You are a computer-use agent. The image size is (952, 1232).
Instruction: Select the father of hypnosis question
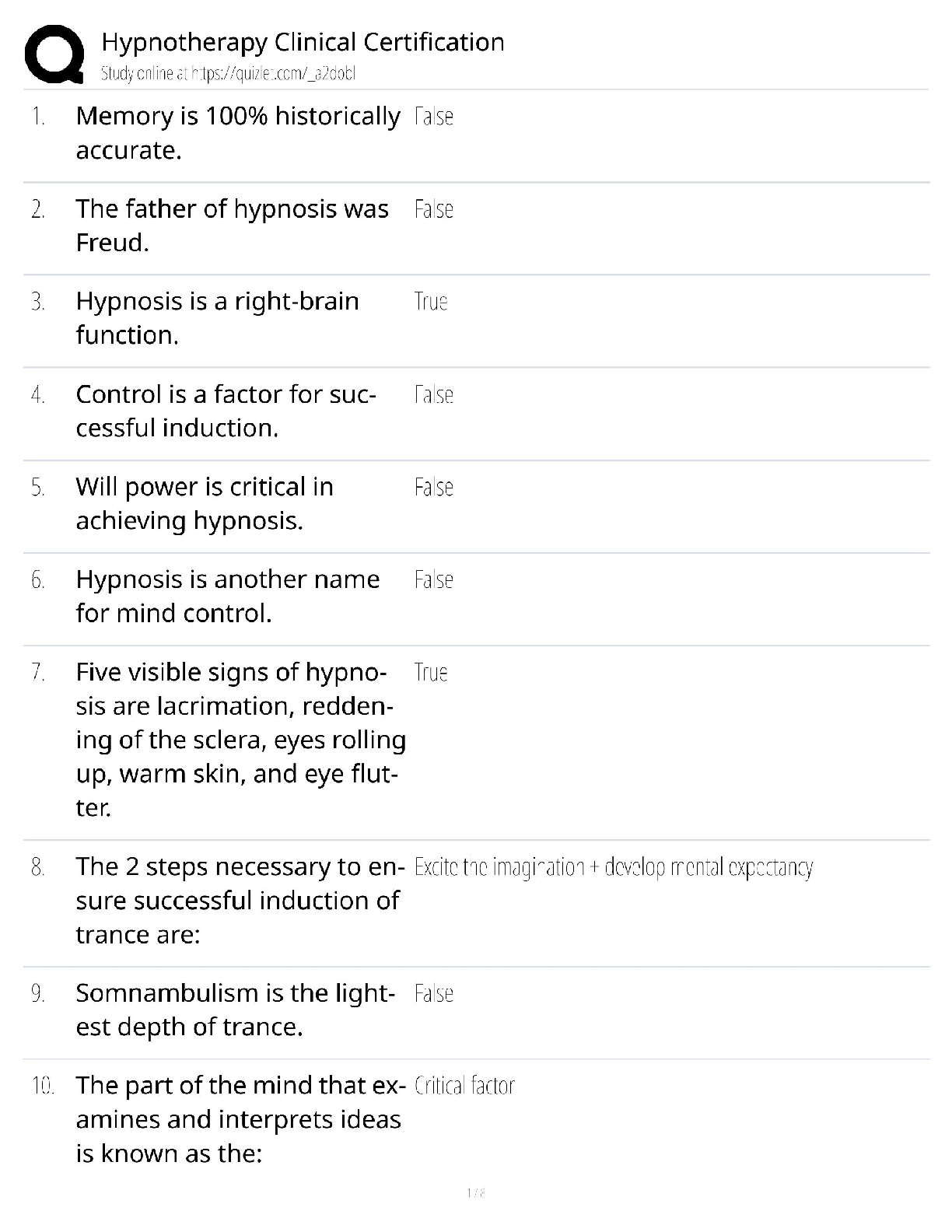point(232,226)
